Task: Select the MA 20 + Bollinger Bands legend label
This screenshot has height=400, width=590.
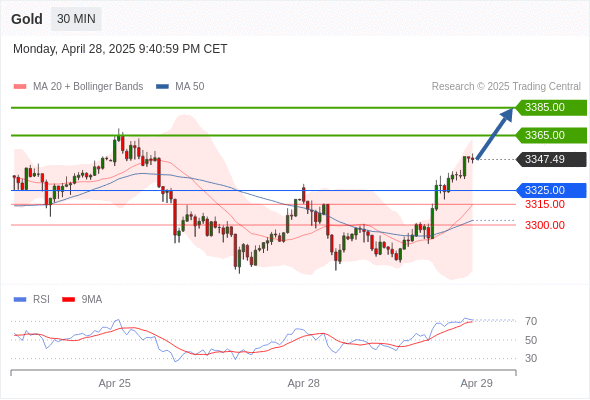Action: (88, 87)
